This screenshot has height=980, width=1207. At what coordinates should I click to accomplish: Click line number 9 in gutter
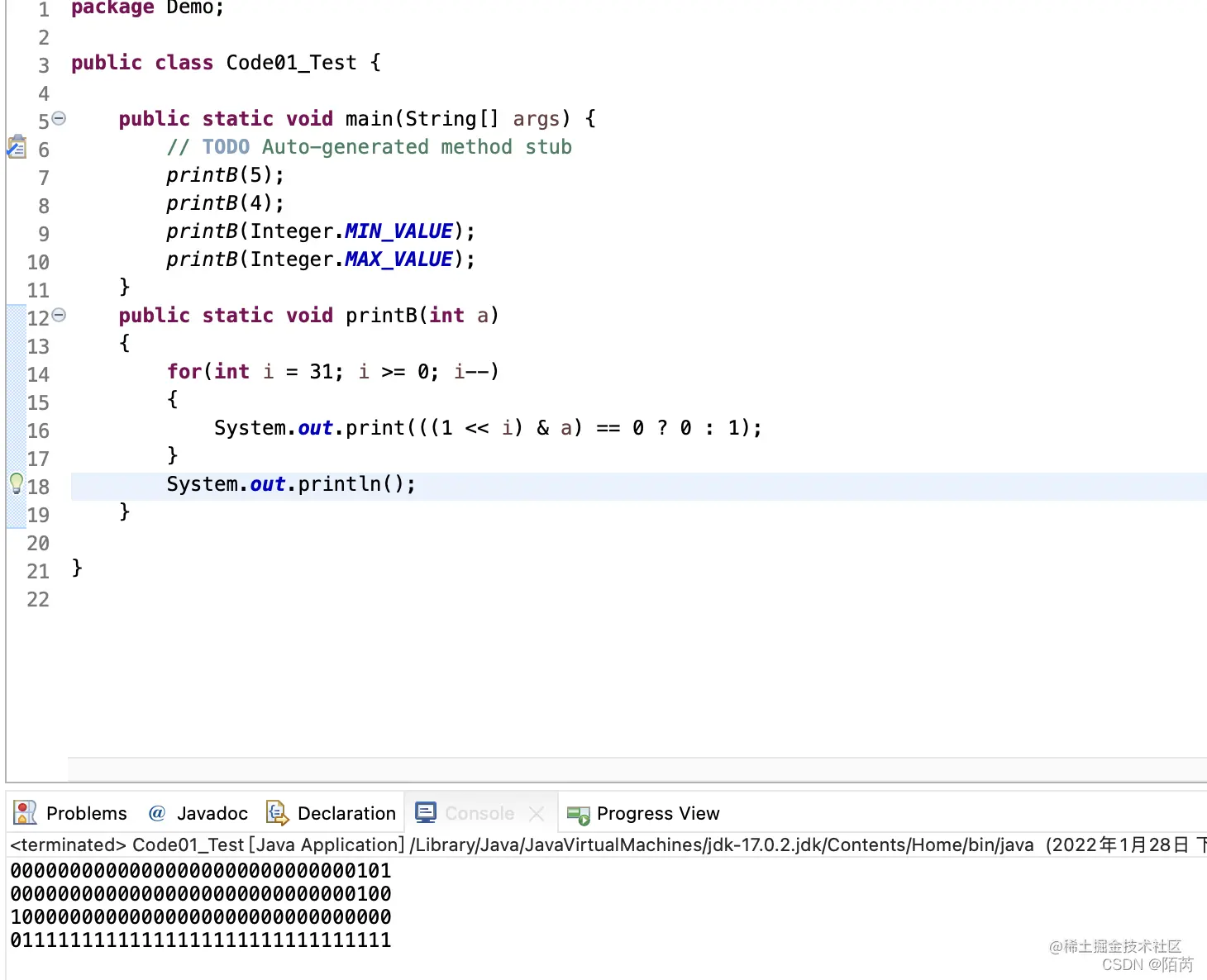(44, 234)
